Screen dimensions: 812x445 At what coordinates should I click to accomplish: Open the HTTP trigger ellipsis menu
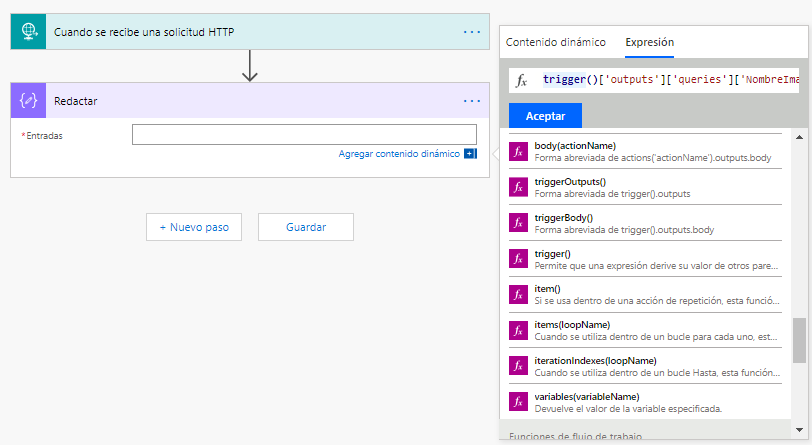tap(472, 32)
